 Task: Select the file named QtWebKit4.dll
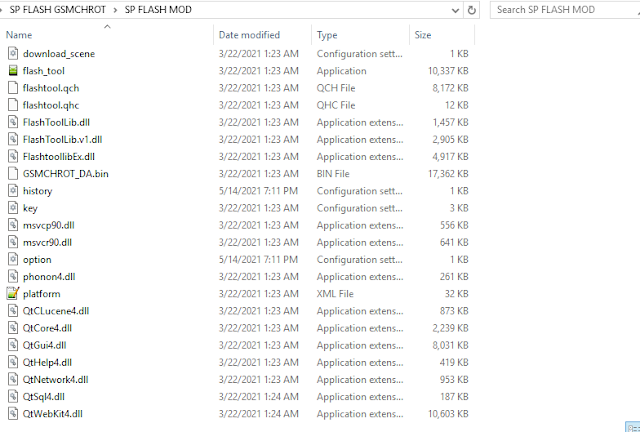click(53, 414)
